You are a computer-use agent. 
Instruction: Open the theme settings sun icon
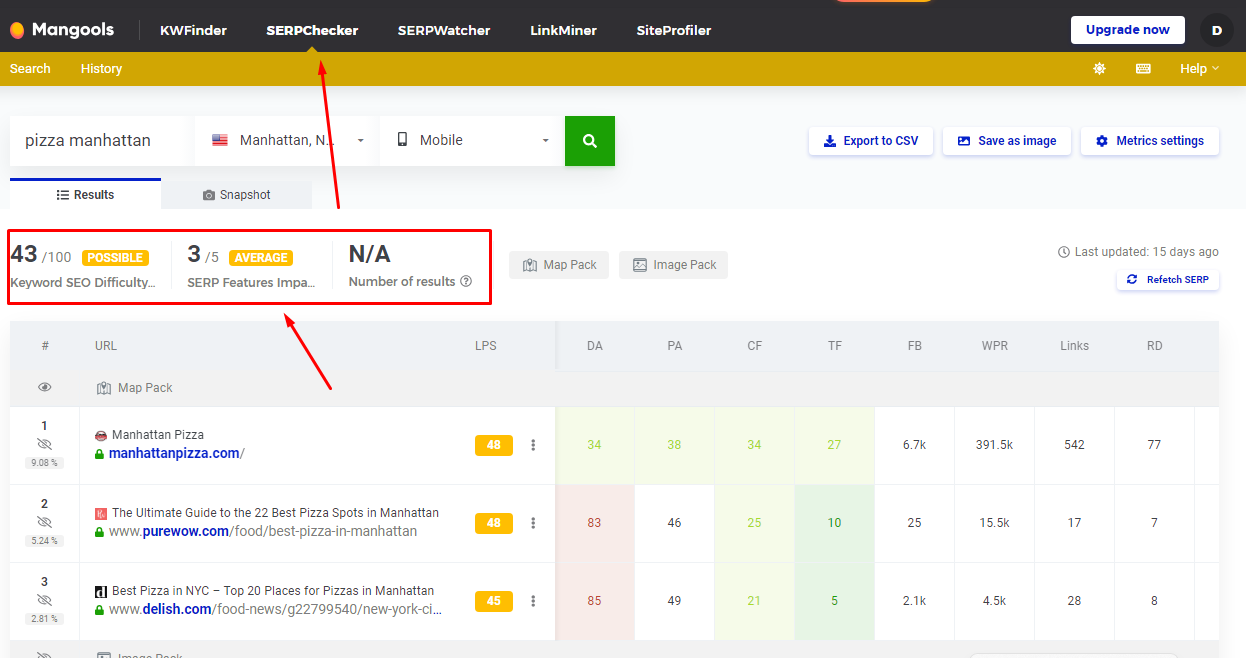[1100, 69]
